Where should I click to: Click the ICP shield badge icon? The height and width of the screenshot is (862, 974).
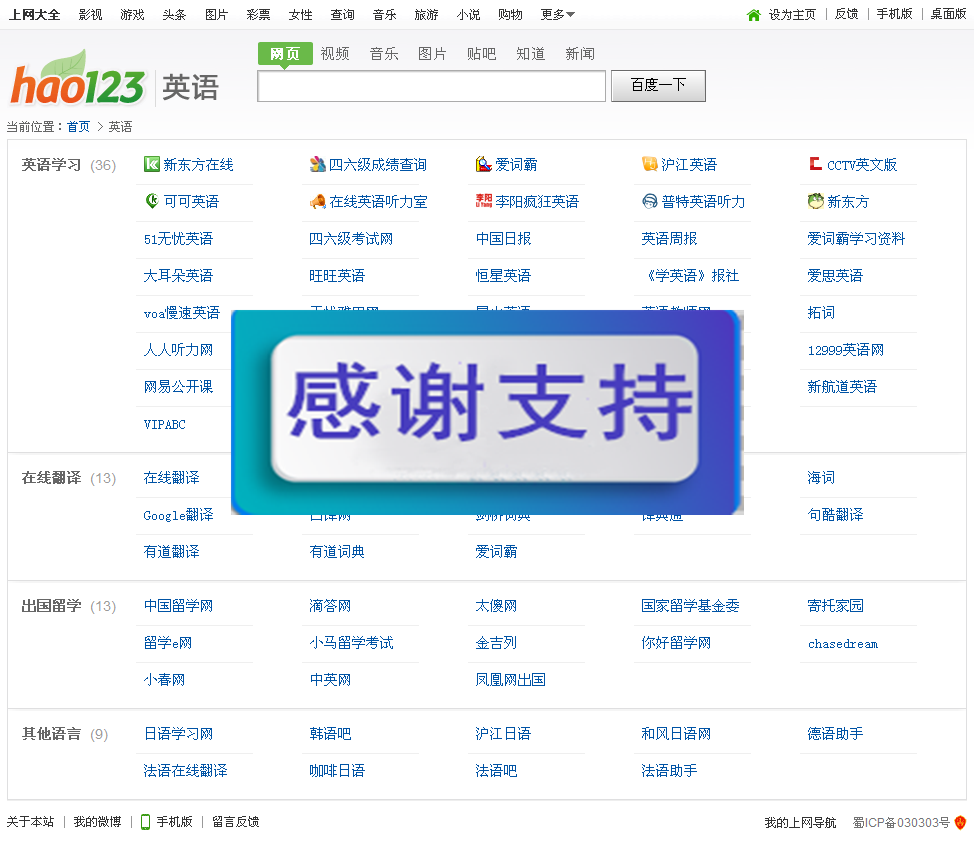click(x=960, y=822)
